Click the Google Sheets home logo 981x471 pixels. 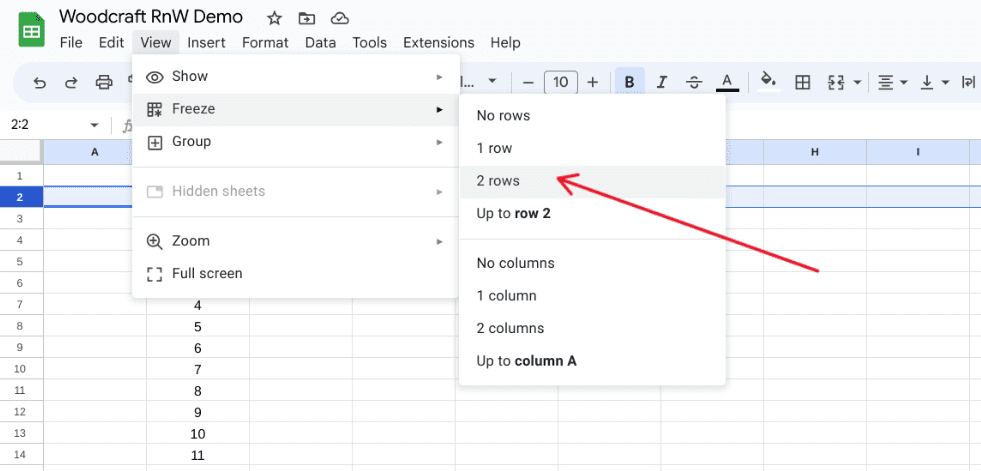[x=29, y=29]
